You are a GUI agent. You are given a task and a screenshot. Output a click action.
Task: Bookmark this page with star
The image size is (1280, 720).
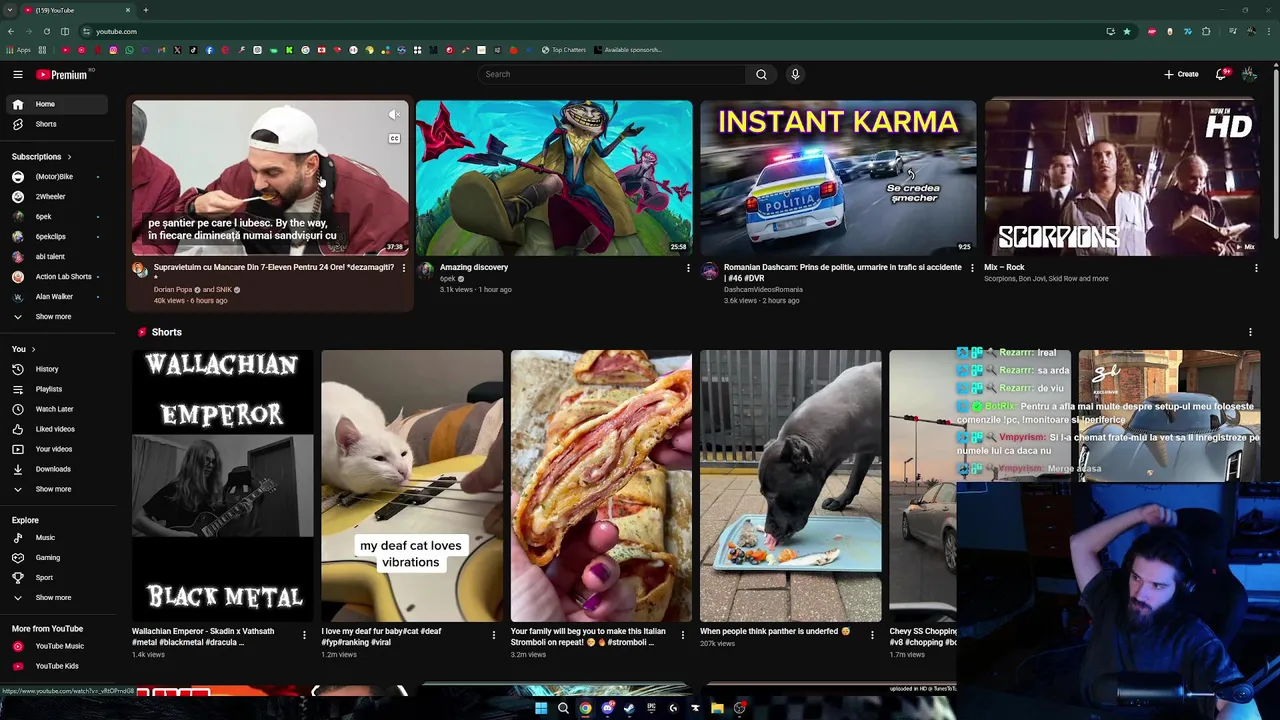(x=1127, y=31)
